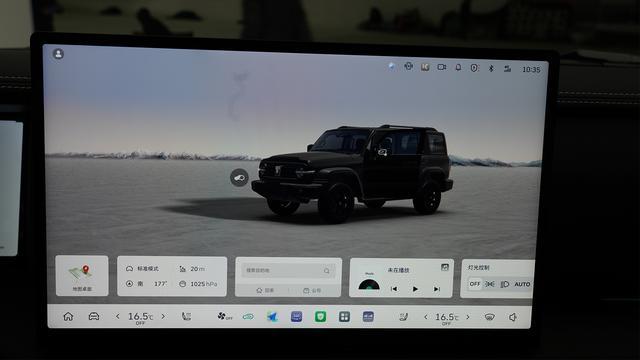Open vehicle settings car icon in dock

click(x=94, y=316)
